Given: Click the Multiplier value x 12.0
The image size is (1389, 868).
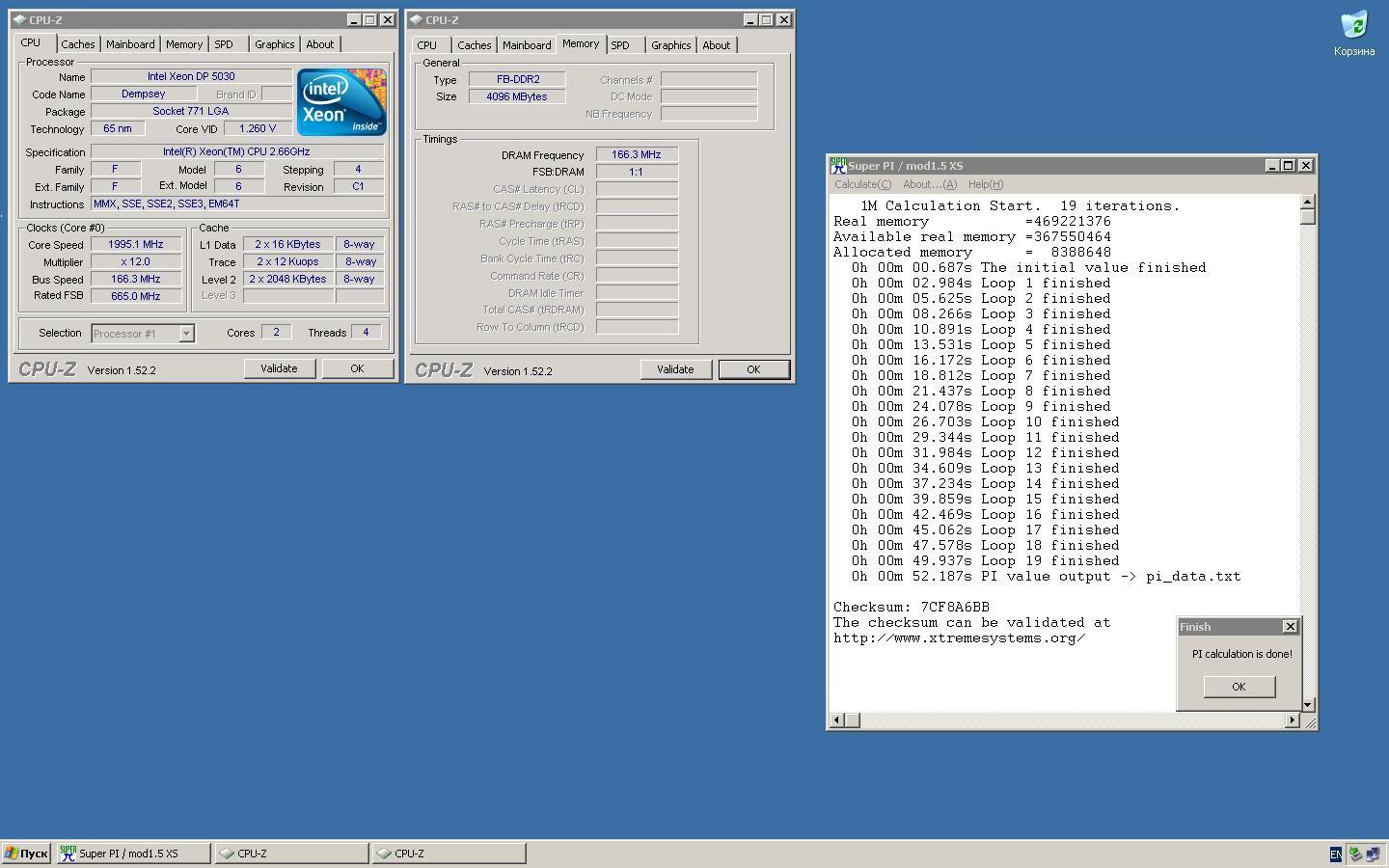Looking at the screenshot, I should [x=136, y=261].
